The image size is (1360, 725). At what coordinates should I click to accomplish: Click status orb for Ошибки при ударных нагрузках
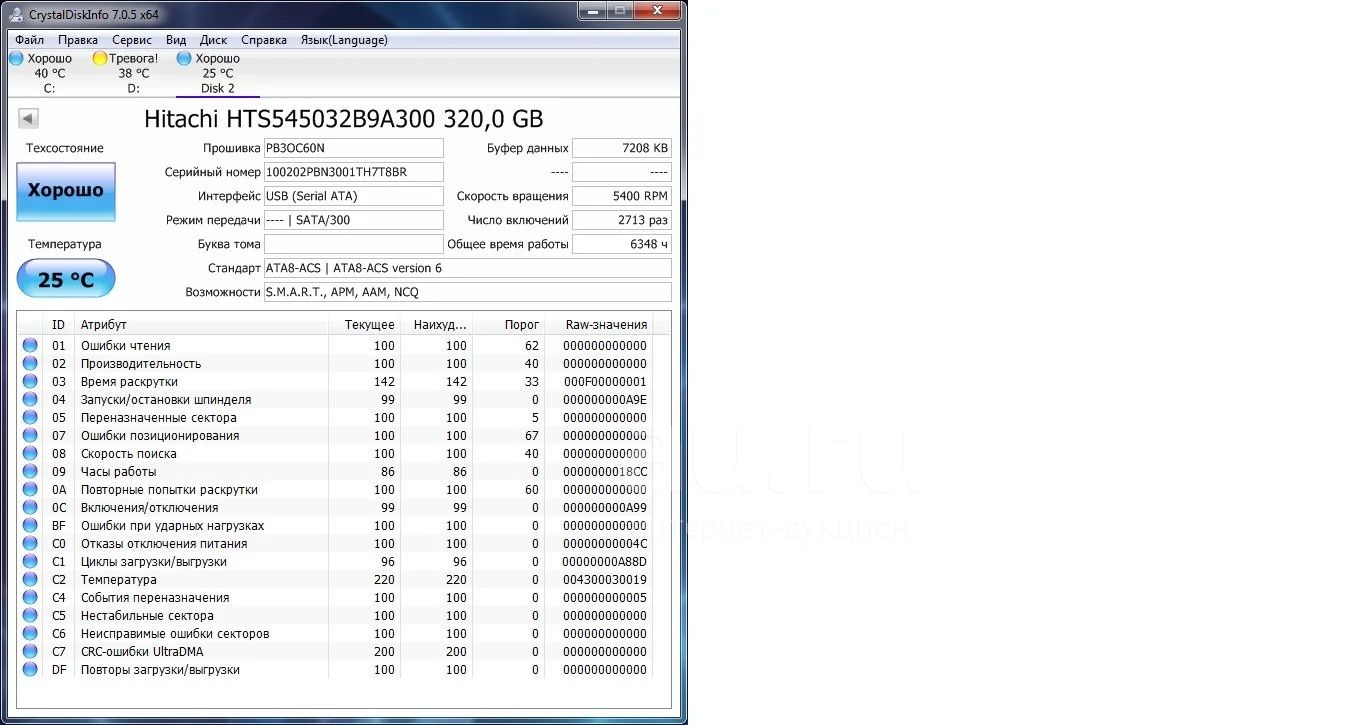(x=30, y=525)
